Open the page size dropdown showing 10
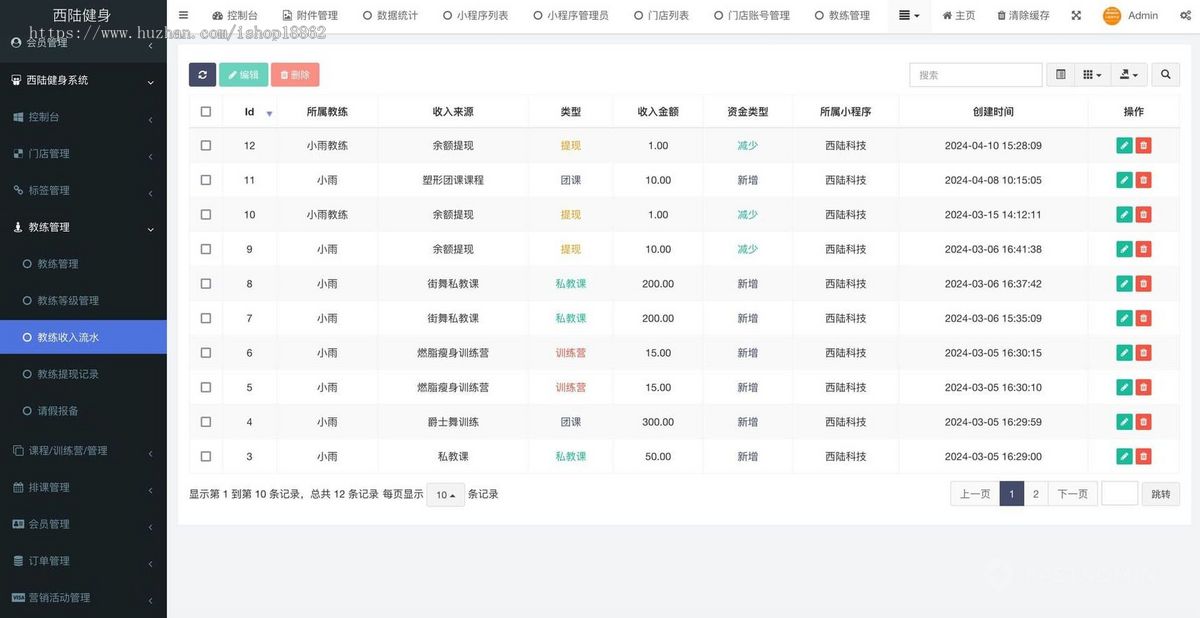This screenshot has height=618, width=1200. 444,494
